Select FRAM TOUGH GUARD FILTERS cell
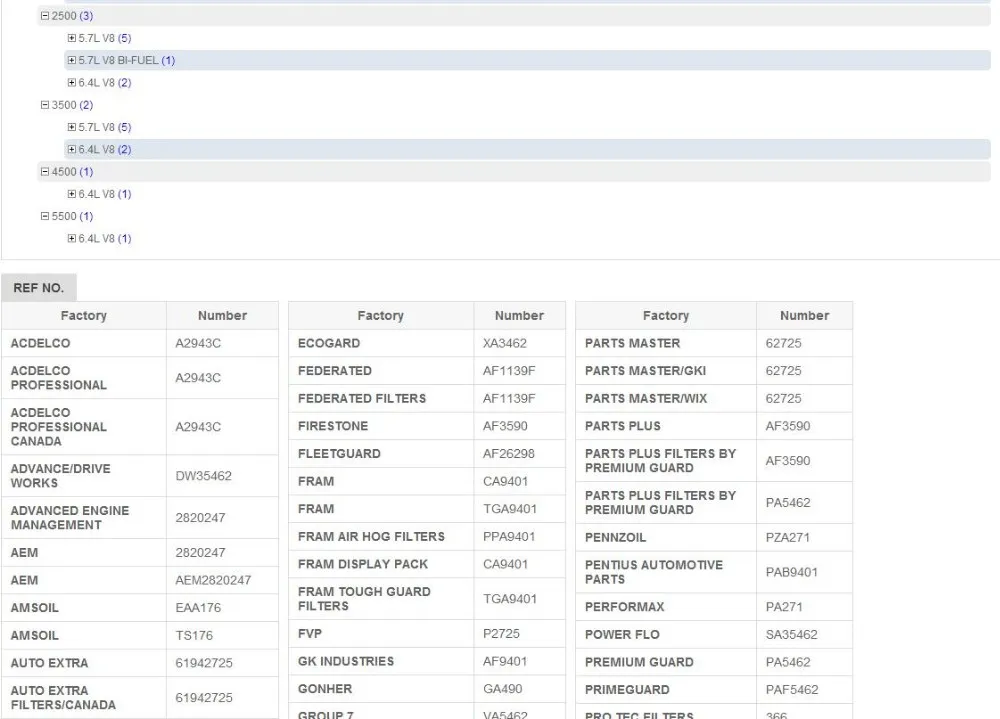The height and width of the screenshot is (719, 1000). pos(381,599)
